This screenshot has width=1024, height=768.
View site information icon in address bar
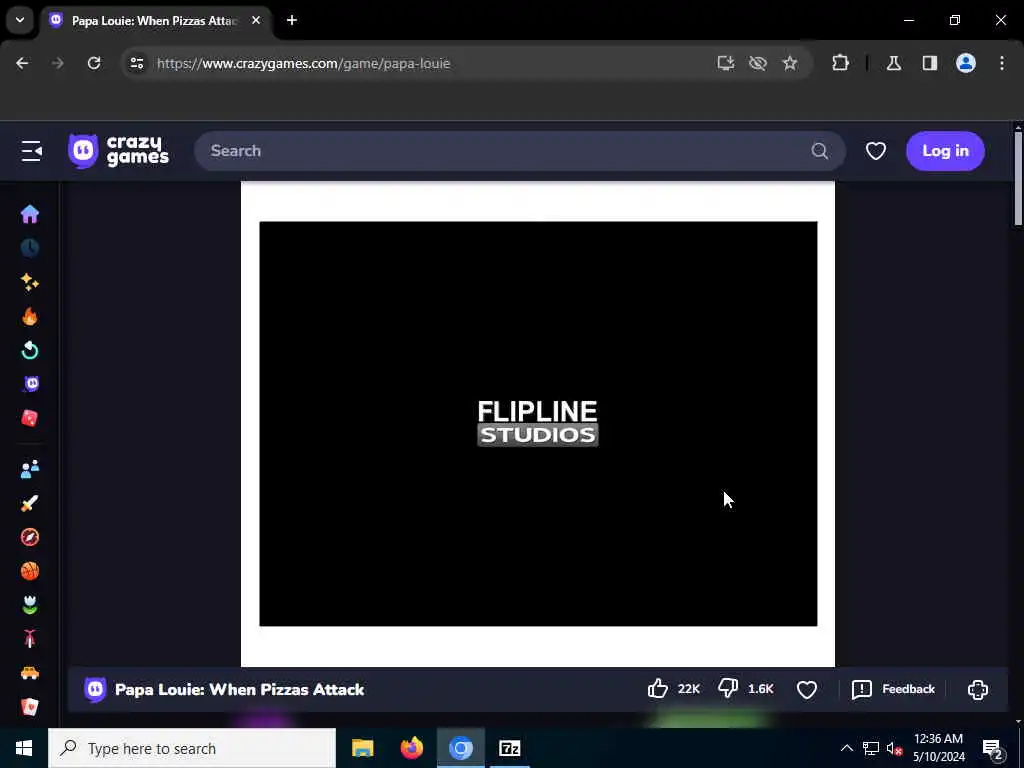[136, 63]
